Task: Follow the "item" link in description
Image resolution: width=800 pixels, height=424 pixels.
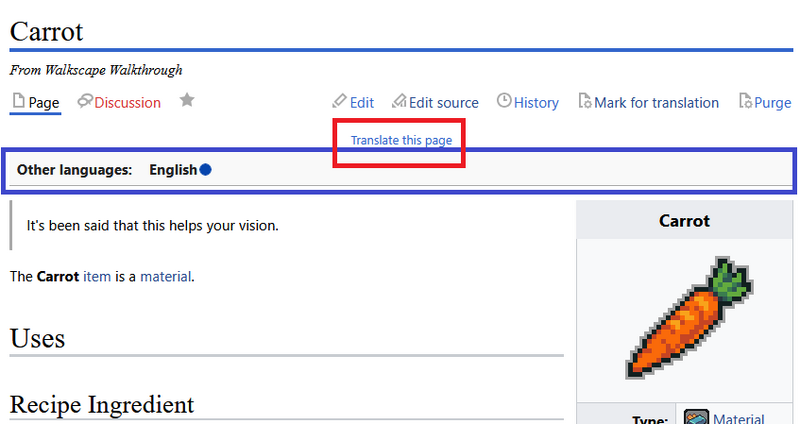Action: [97, 276]
